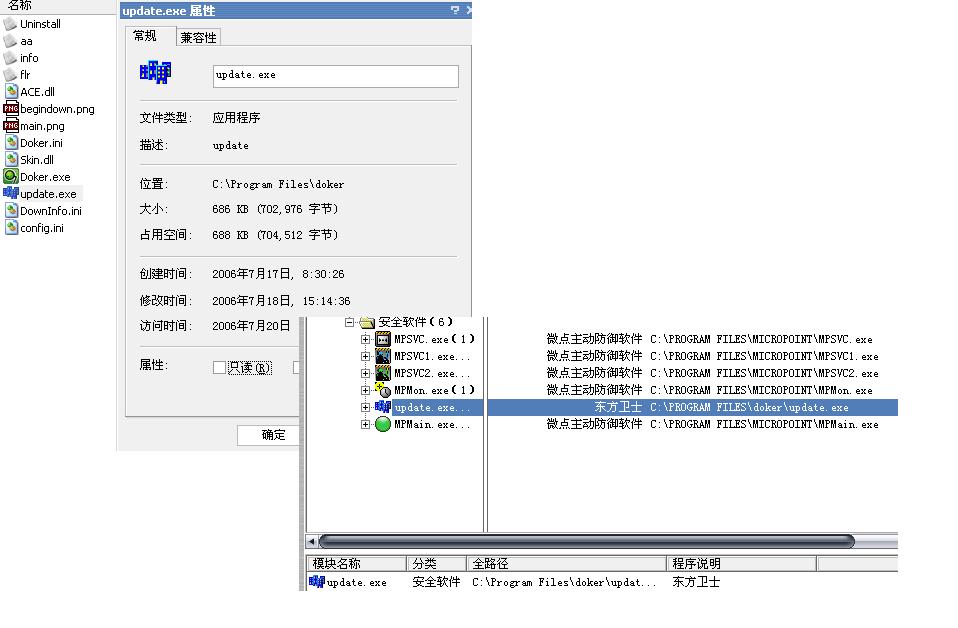This screenshot has height=628, width=958.
Task: Click the help question mark in title bar
Action: (455, 10)
